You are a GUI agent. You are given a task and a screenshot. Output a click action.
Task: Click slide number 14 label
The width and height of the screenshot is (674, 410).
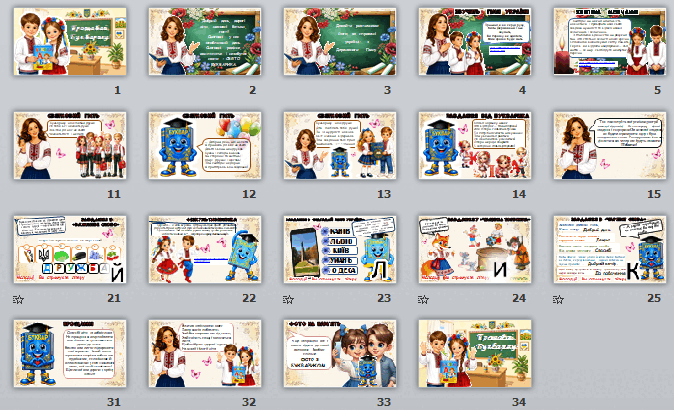(x=519, y=194)
